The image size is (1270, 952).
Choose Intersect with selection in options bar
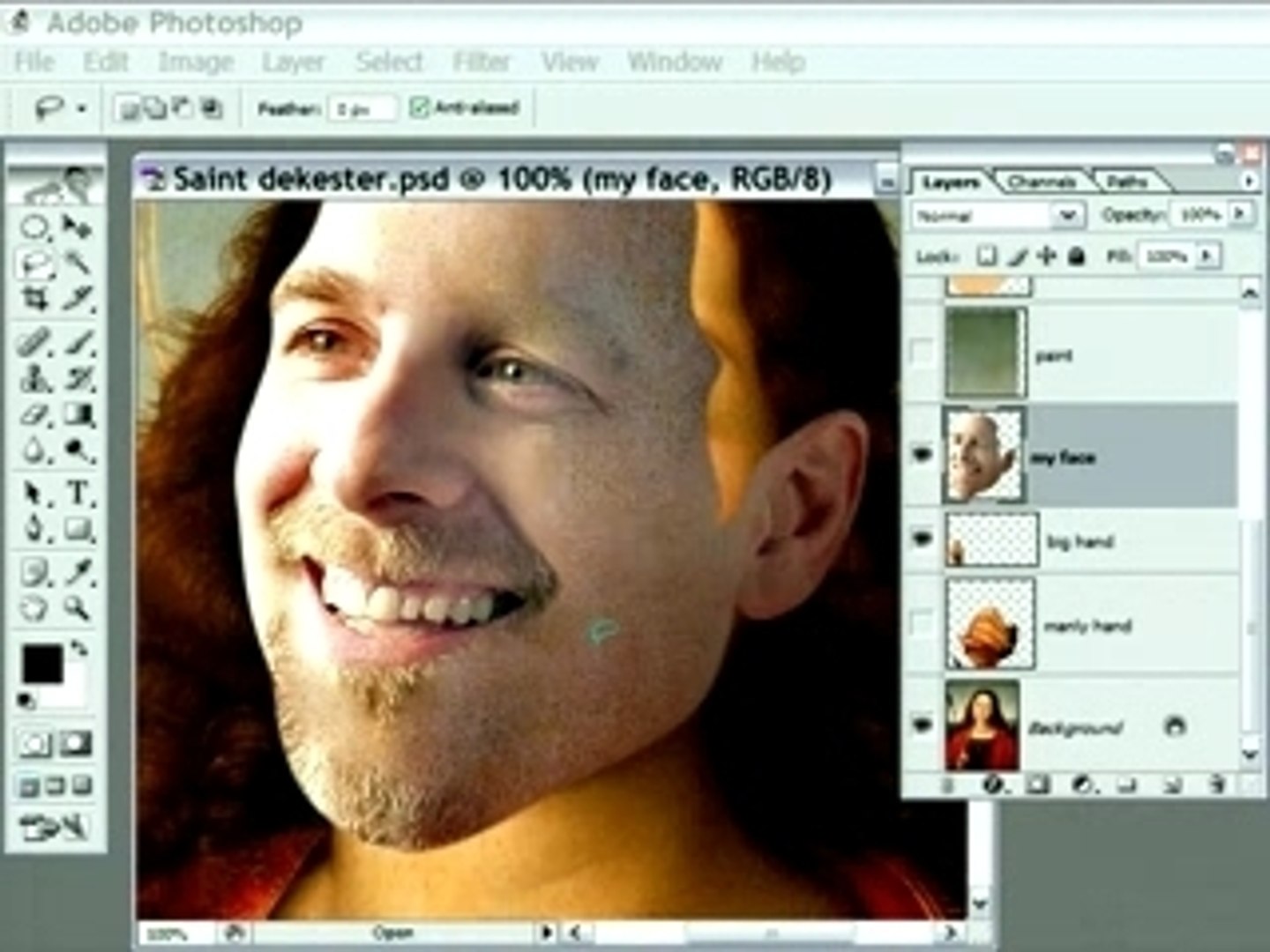211,108
